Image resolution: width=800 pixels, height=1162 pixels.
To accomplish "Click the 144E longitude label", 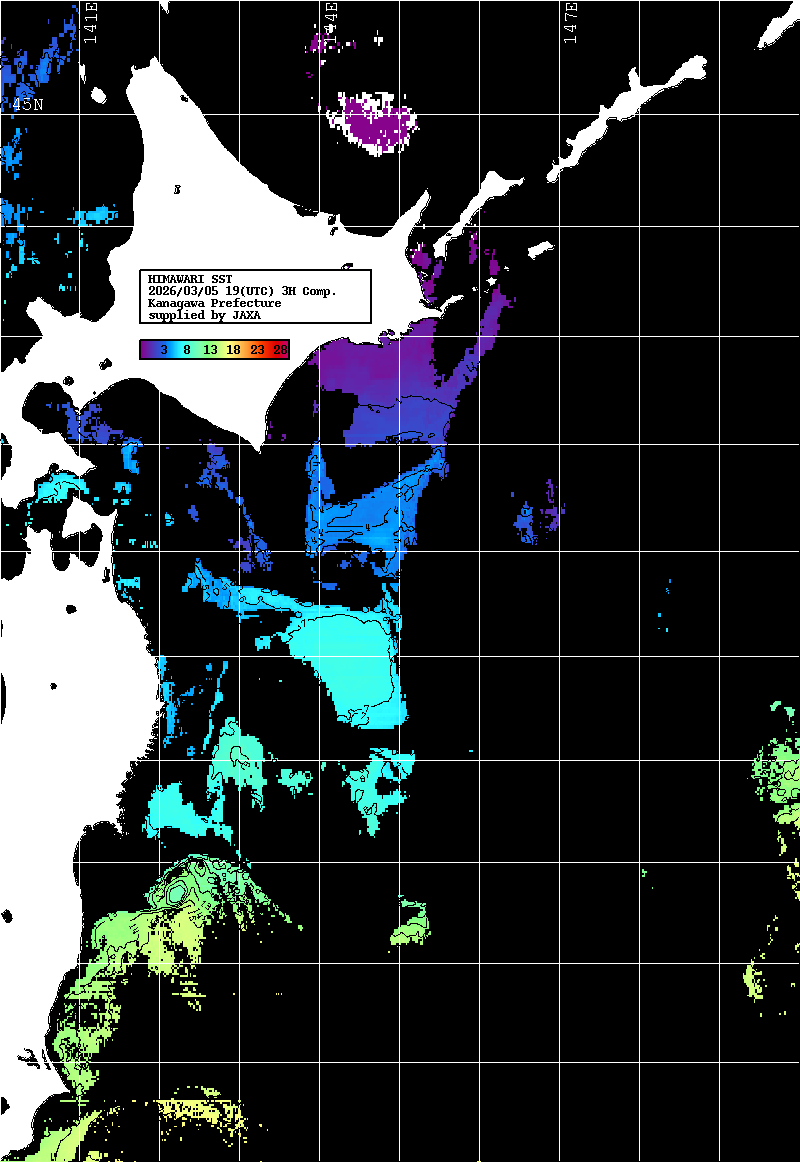I will pos(331,22).
